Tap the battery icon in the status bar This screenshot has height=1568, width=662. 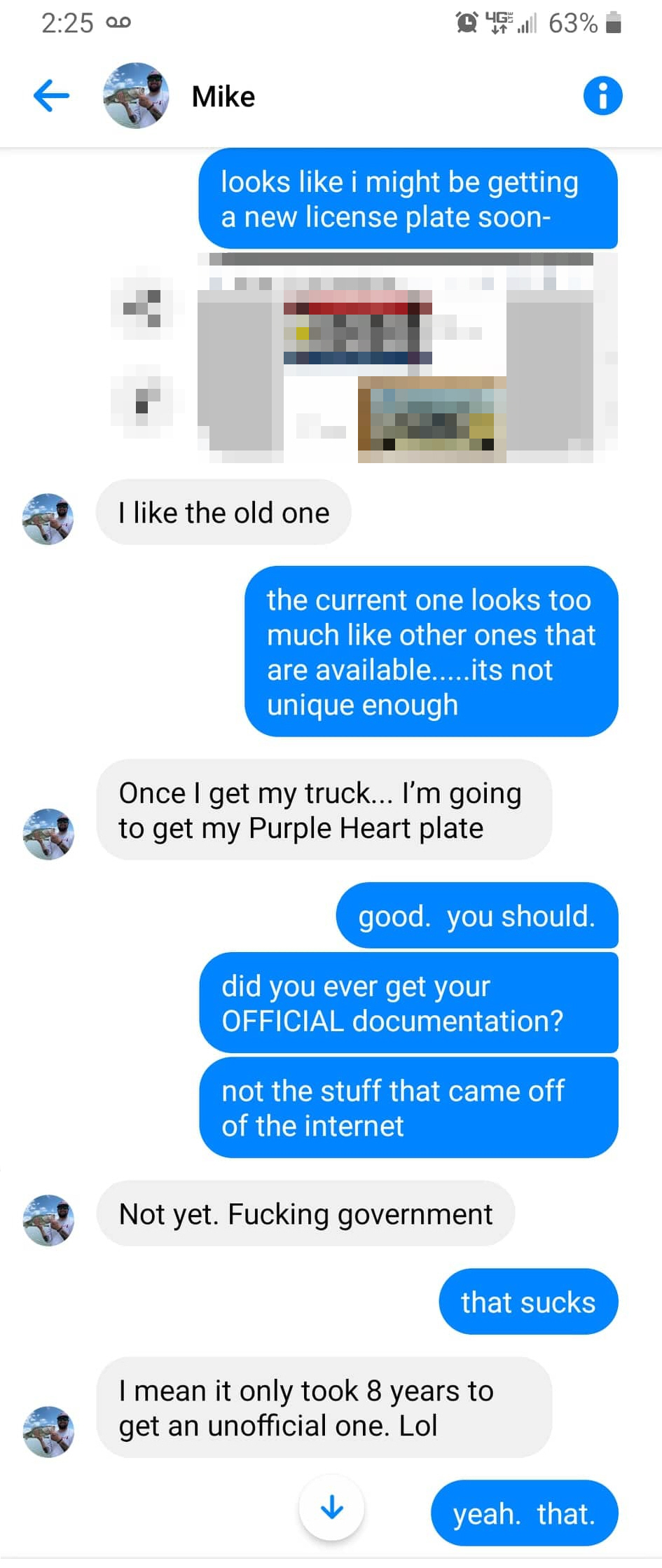coord(614,23)
